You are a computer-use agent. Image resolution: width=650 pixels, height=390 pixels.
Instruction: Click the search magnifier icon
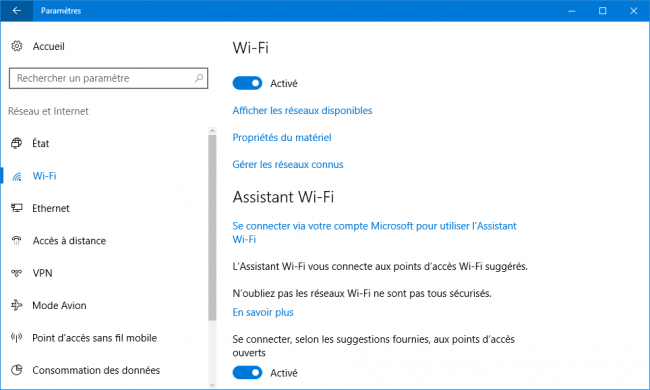[199, 78]
